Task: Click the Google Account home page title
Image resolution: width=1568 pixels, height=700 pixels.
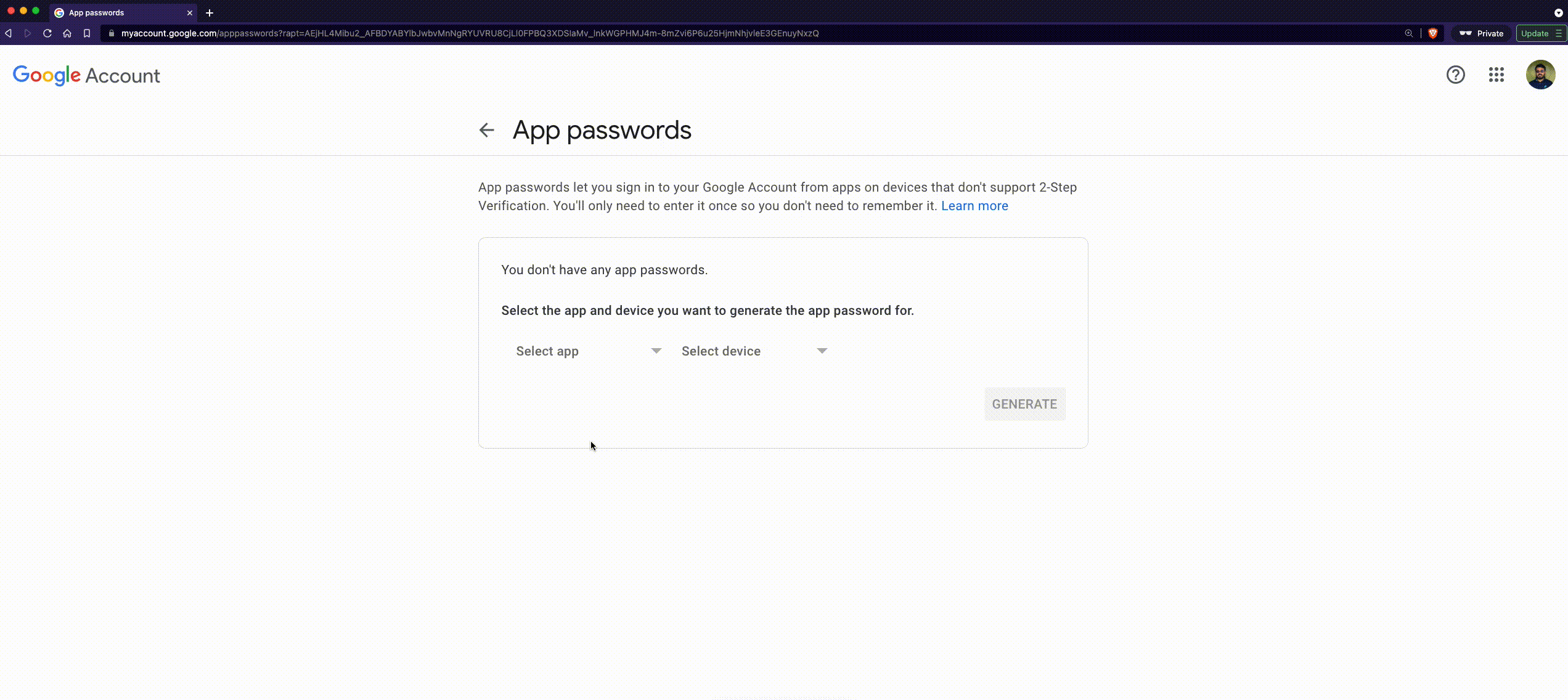Action: click(86, 75)
